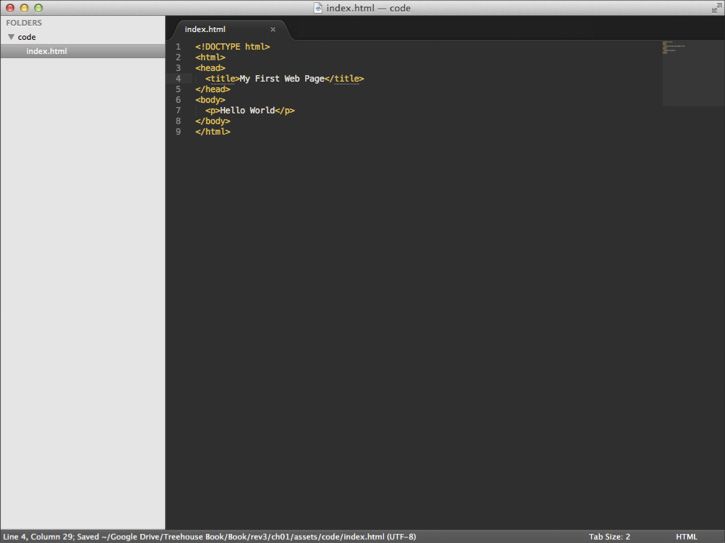Click the 'Hello World' text
Image resolution: width=725 pixels, height=543 pixels.
coord(247,111)
